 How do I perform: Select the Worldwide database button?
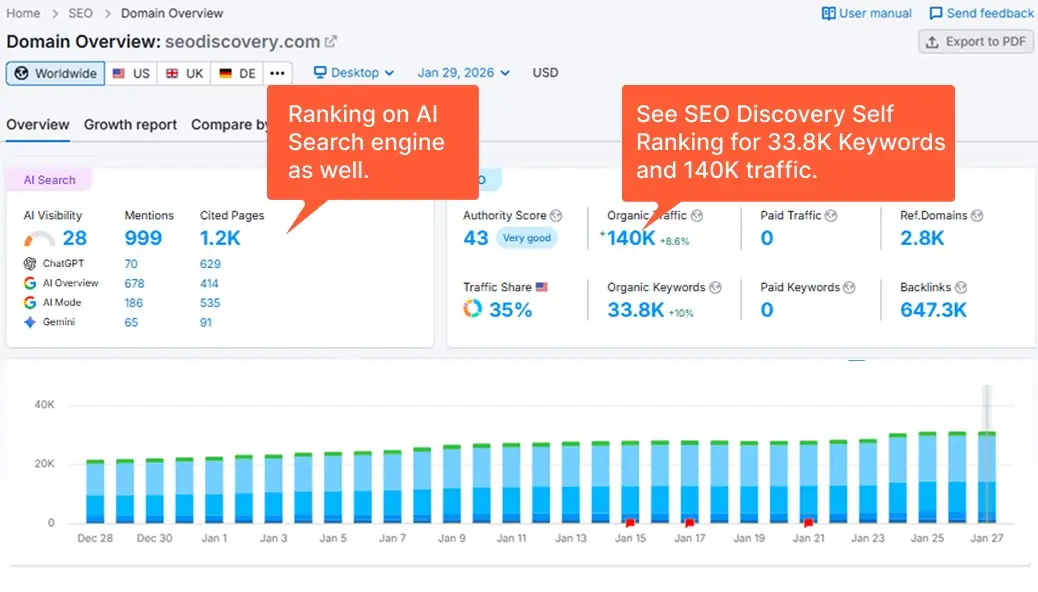56,73
